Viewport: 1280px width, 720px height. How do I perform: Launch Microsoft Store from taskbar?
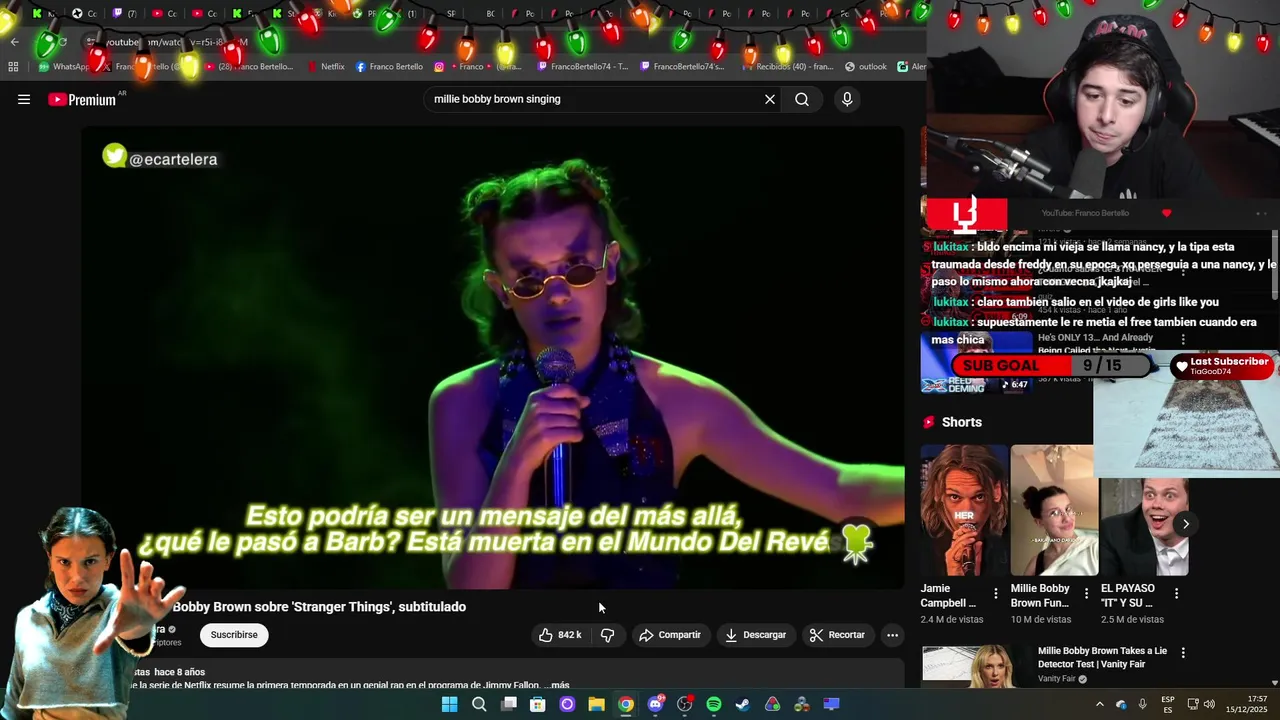538,704
